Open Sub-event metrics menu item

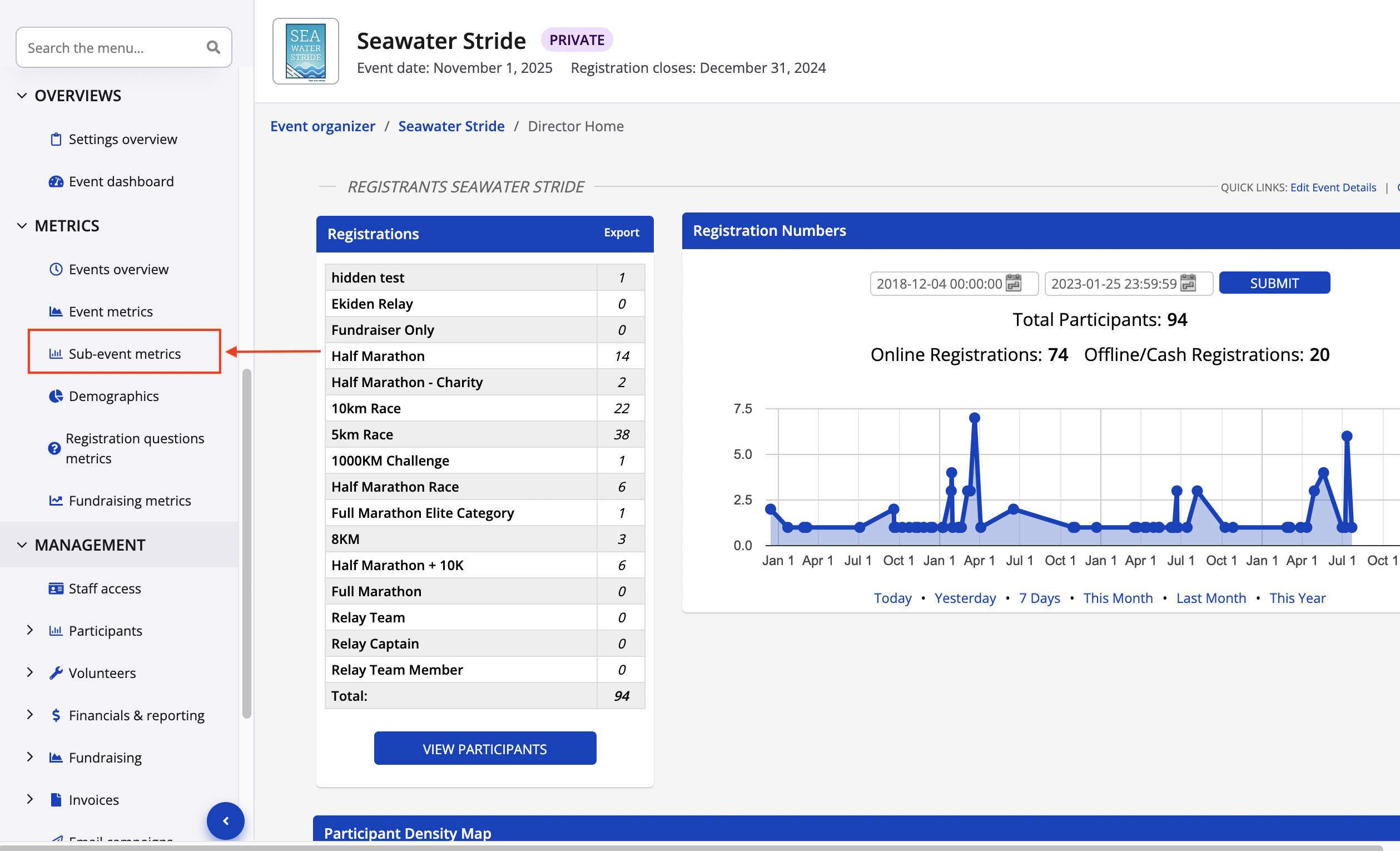click(x=125, y=354)
